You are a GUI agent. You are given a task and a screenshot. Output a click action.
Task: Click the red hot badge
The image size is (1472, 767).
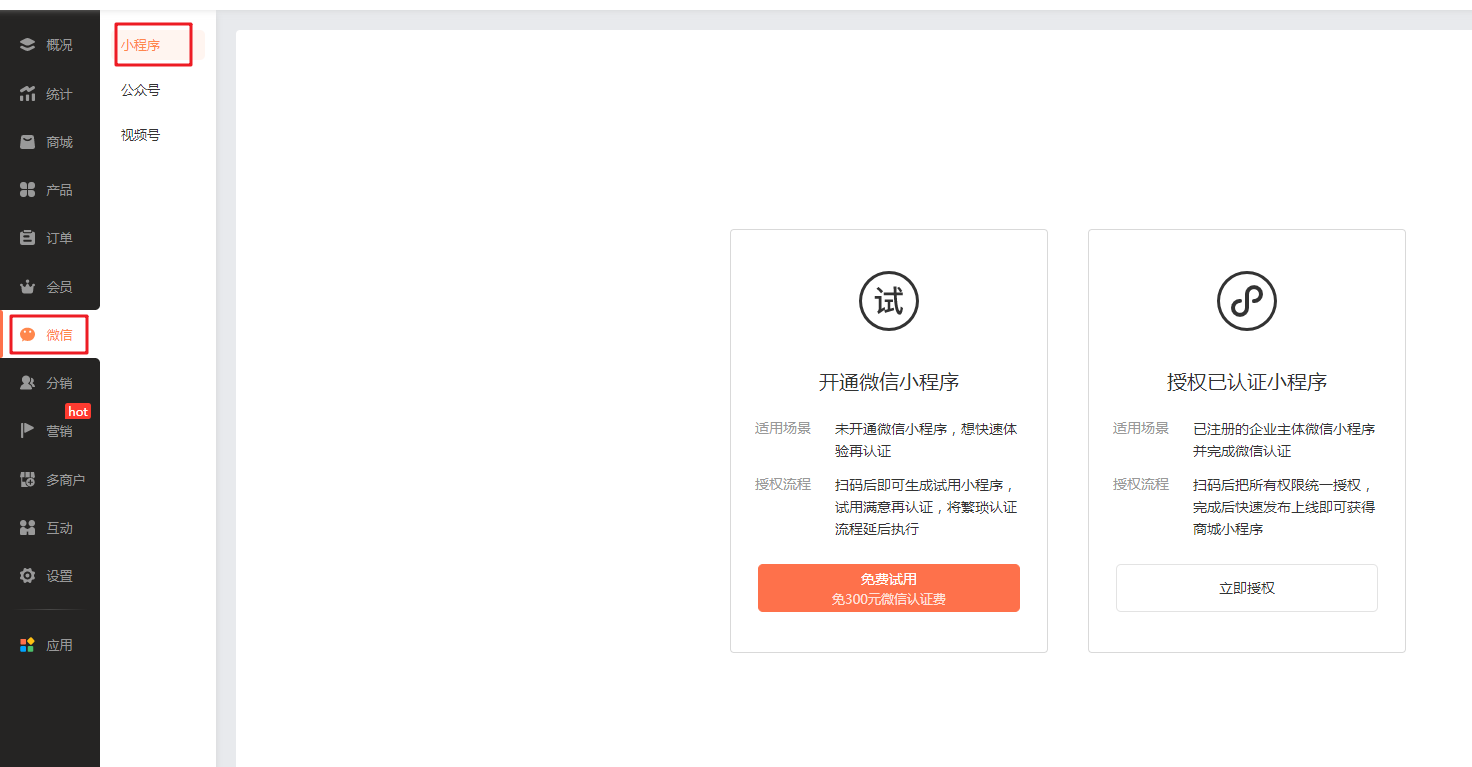[78, 411]
